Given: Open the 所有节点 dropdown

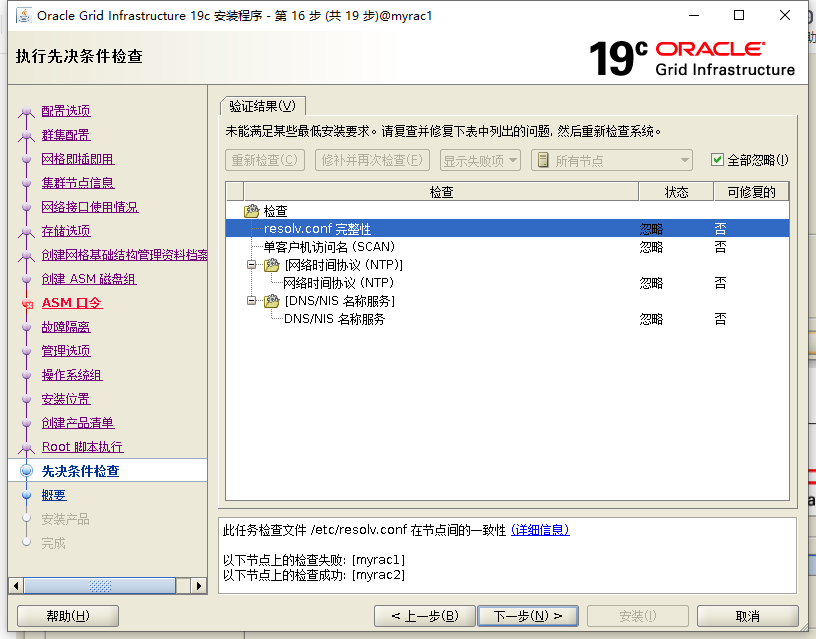Looking at the screenshot, I should (611, 160).
